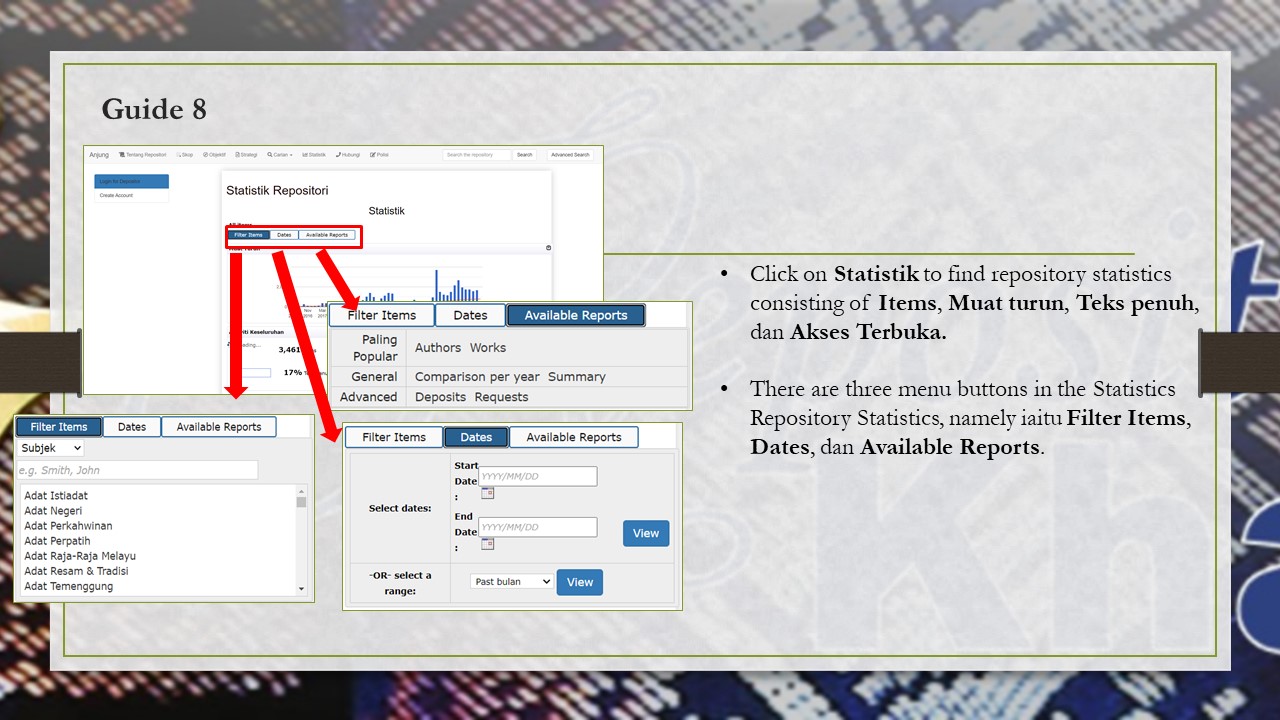This screenshot has height=720, width=1280.
Task: Highlight Adat Temenggung in the list
Action: click(x=66, y=586)
